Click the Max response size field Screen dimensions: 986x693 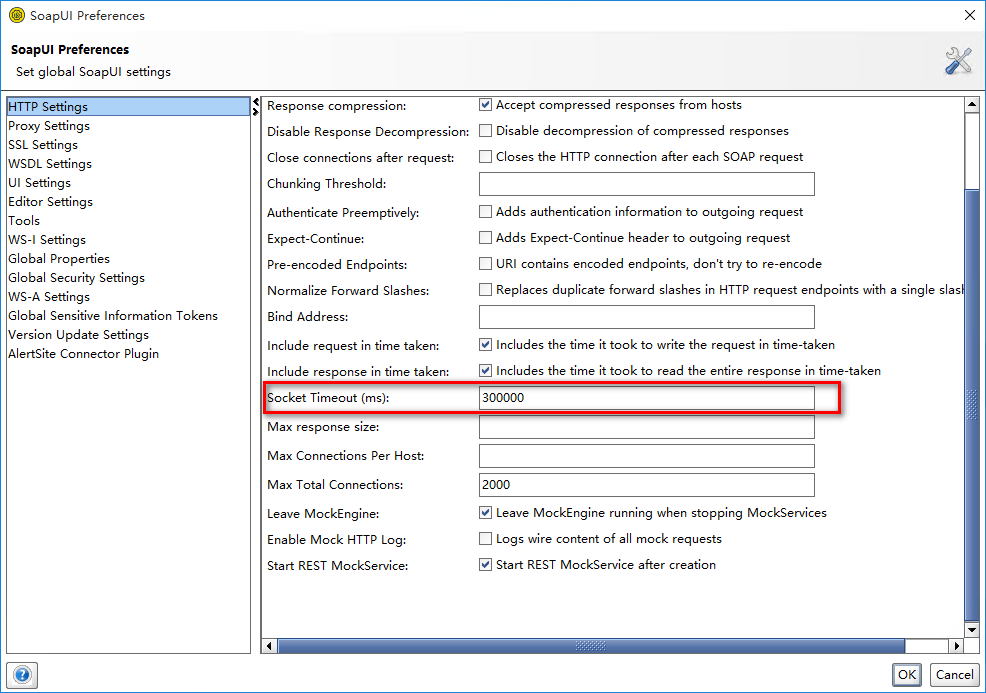646,427
